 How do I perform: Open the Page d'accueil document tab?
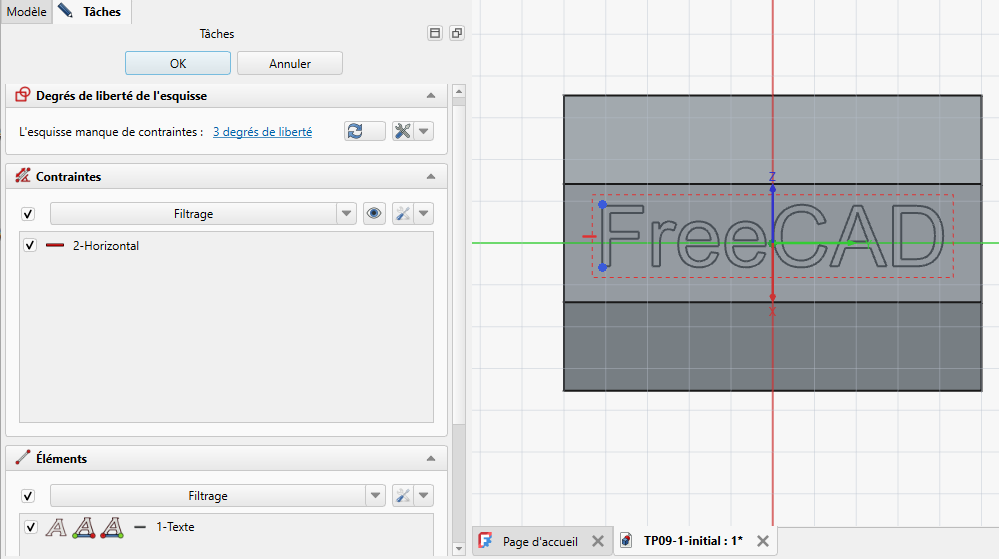click(540, 541)
